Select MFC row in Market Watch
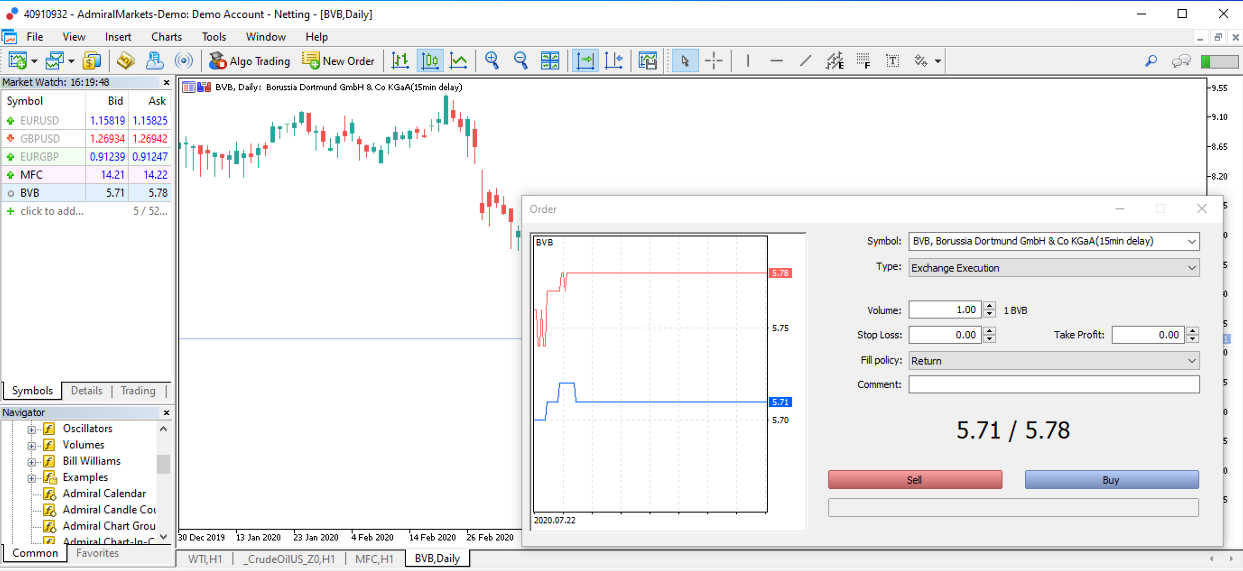 pos(86,174)
